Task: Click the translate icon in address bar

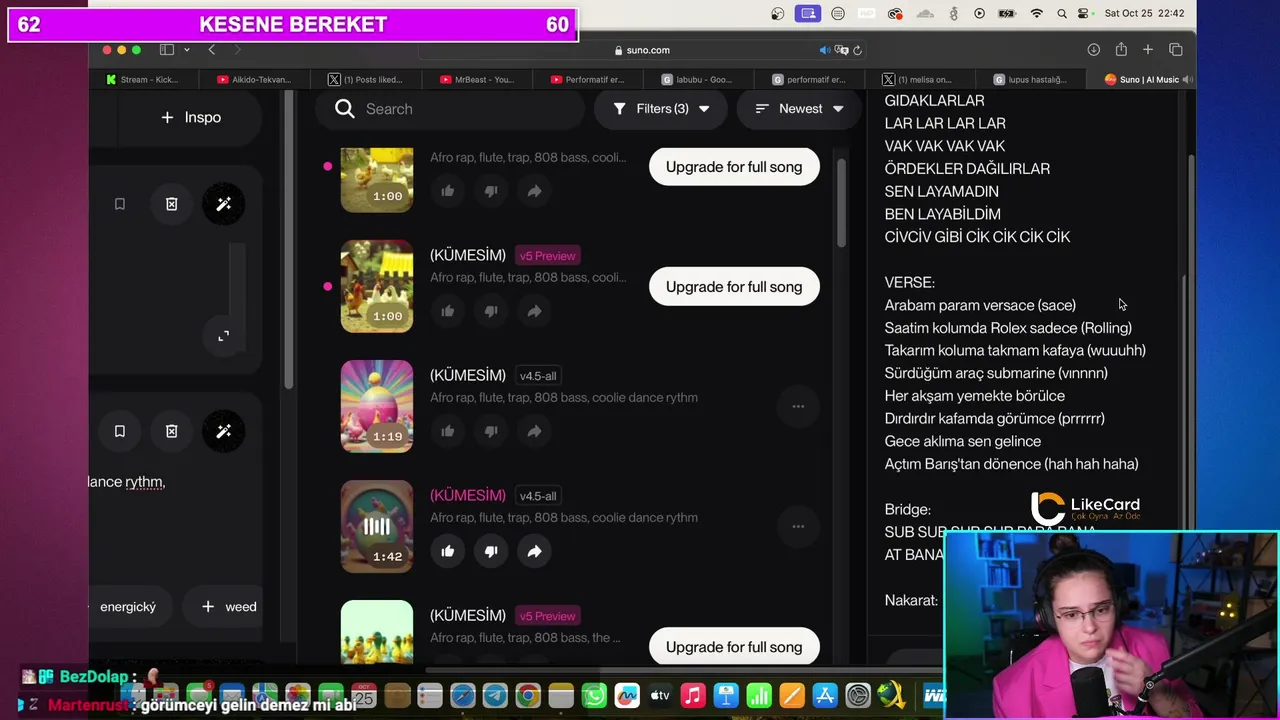Action: [x=842, y=50]
